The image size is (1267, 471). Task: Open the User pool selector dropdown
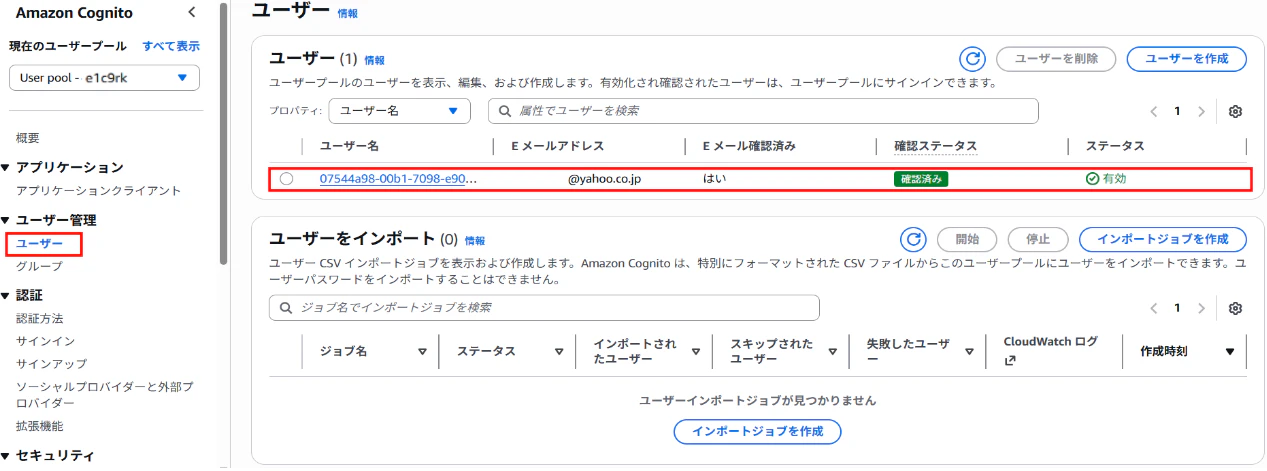coord(104,77)
